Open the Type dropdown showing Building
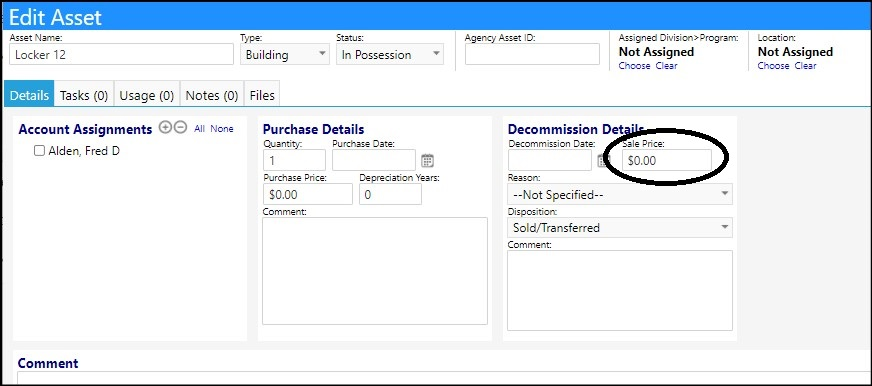 point(285,55)
